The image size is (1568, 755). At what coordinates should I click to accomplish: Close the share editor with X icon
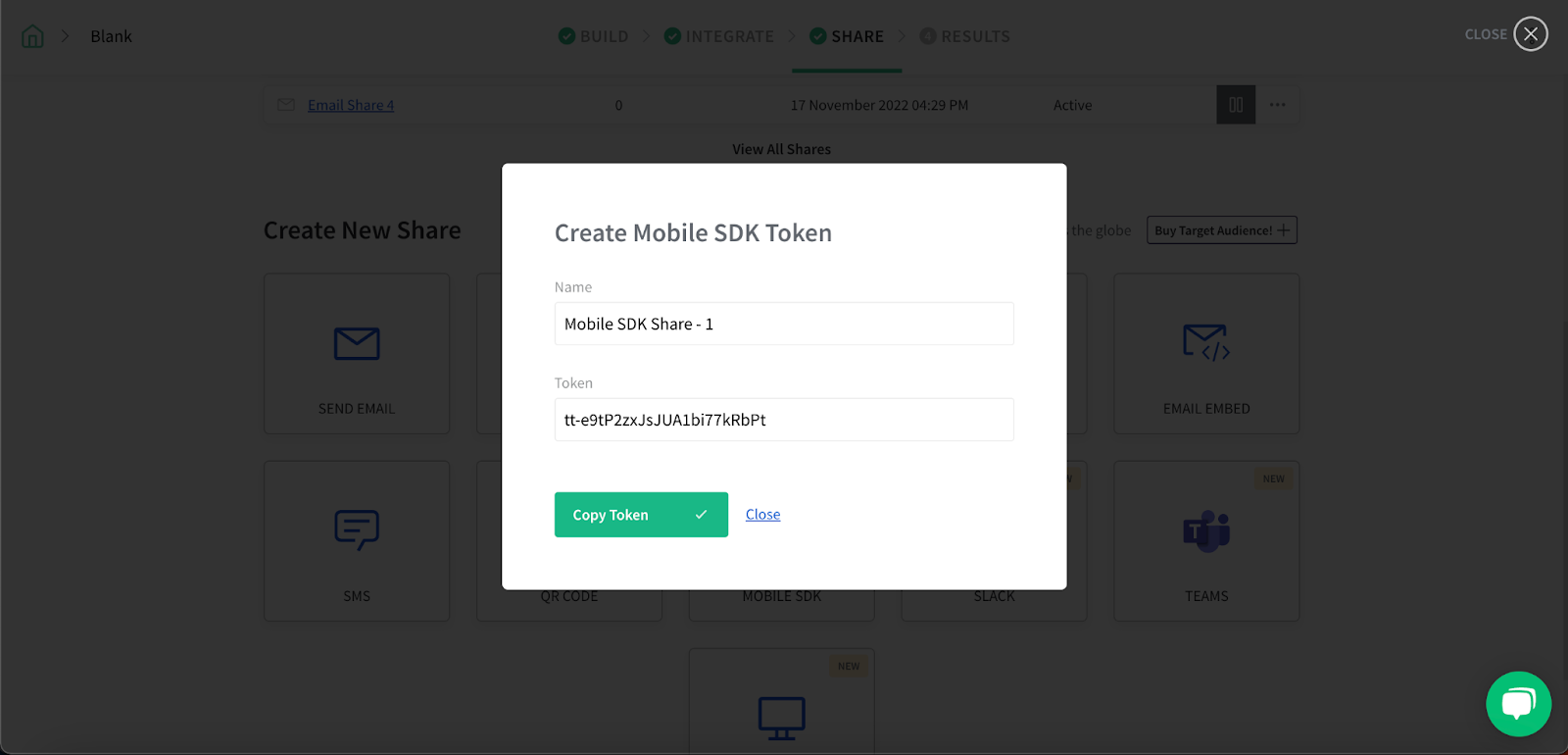click(1531, 34)
